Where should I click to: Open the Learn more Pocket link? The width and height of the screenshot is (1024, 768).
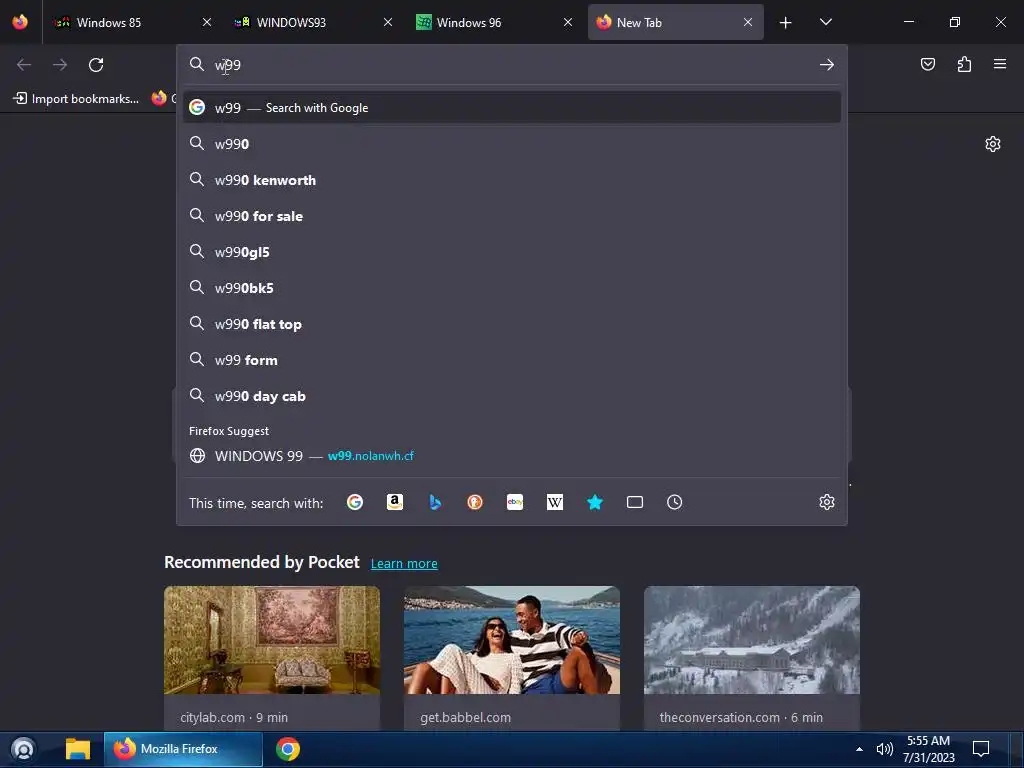coord(404,564)
